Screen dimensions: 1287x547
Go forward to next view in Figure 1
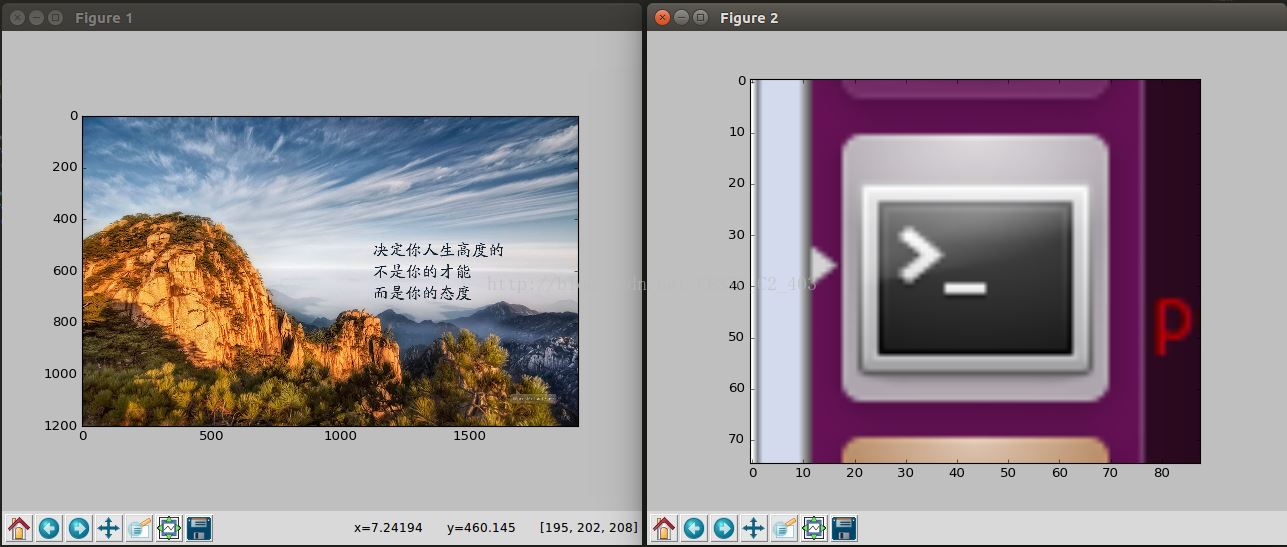(79, 528)
